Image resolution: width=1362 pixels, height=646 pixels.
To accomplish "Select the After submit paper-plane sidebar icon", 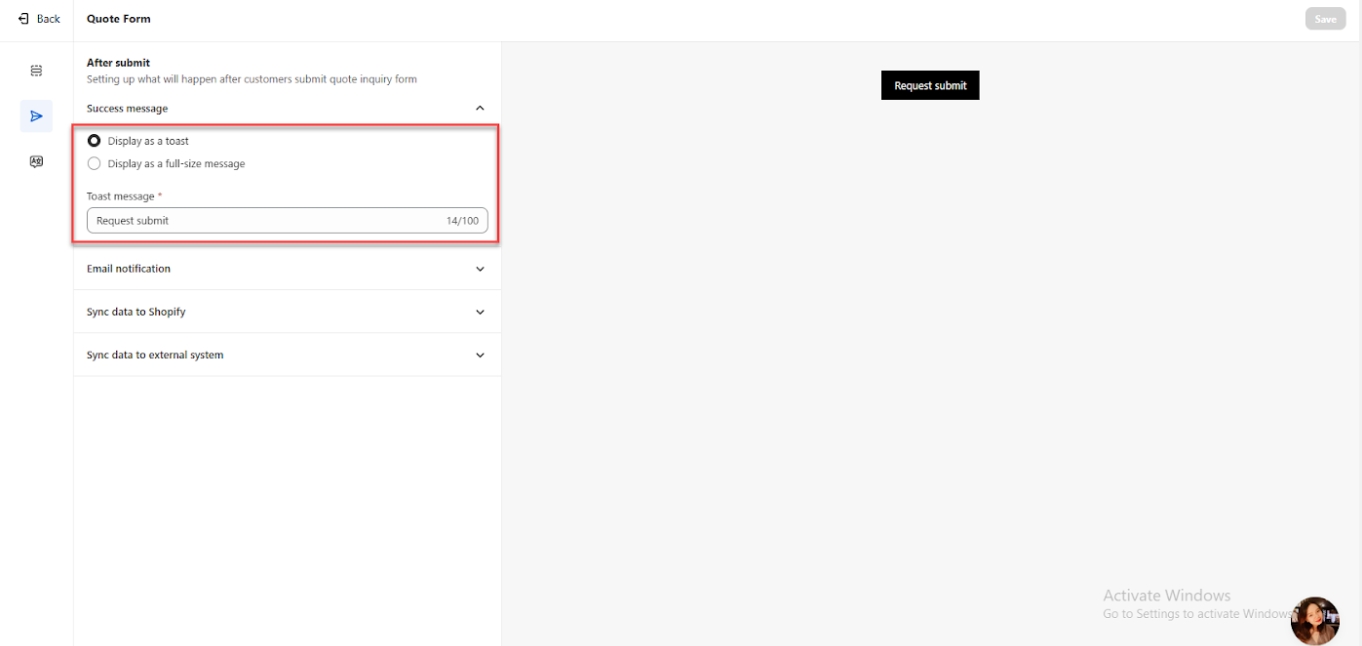I will tap(36, 116).
